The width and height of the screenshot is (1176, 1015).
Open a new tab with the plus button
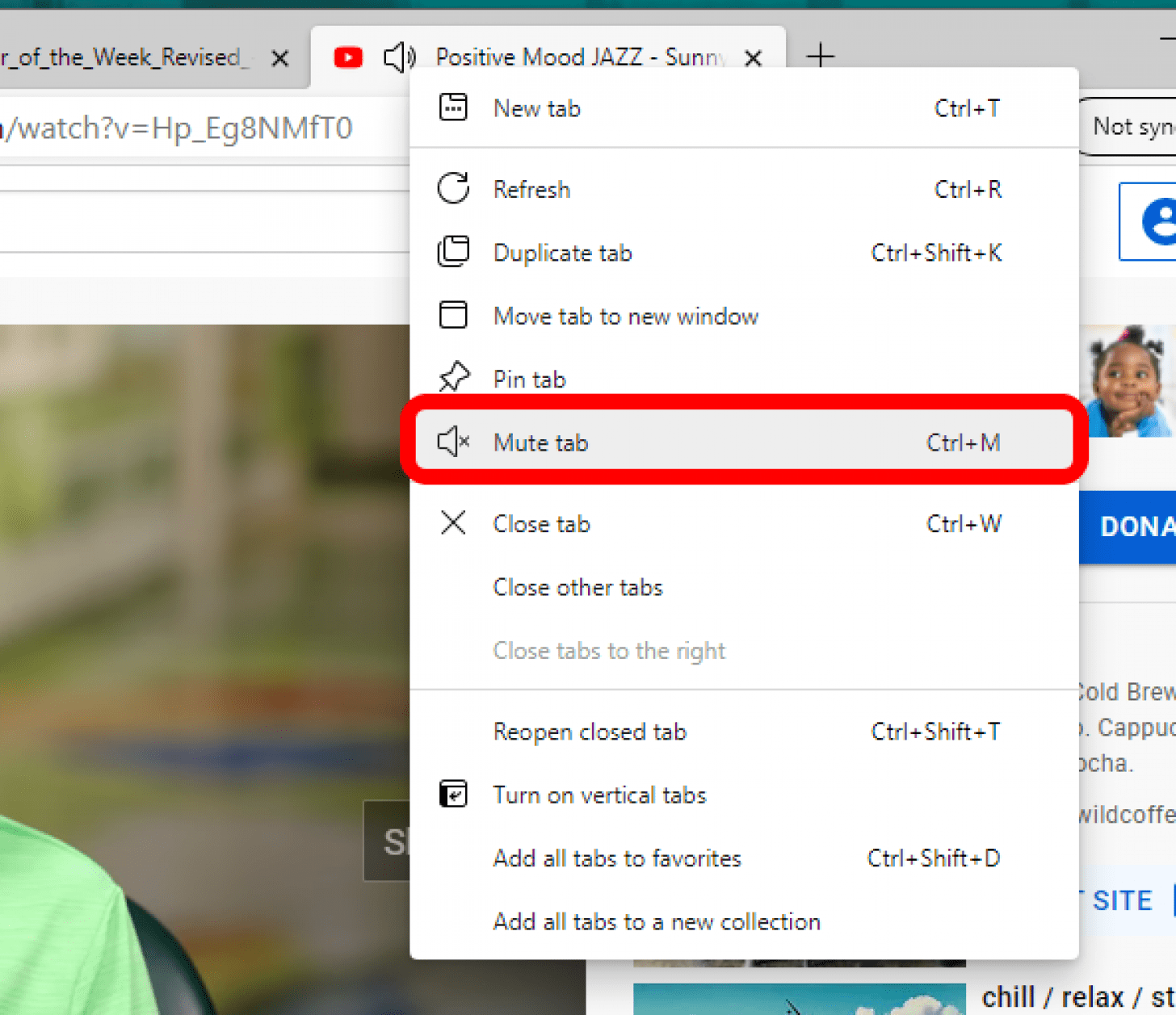[x=821, y=56]
